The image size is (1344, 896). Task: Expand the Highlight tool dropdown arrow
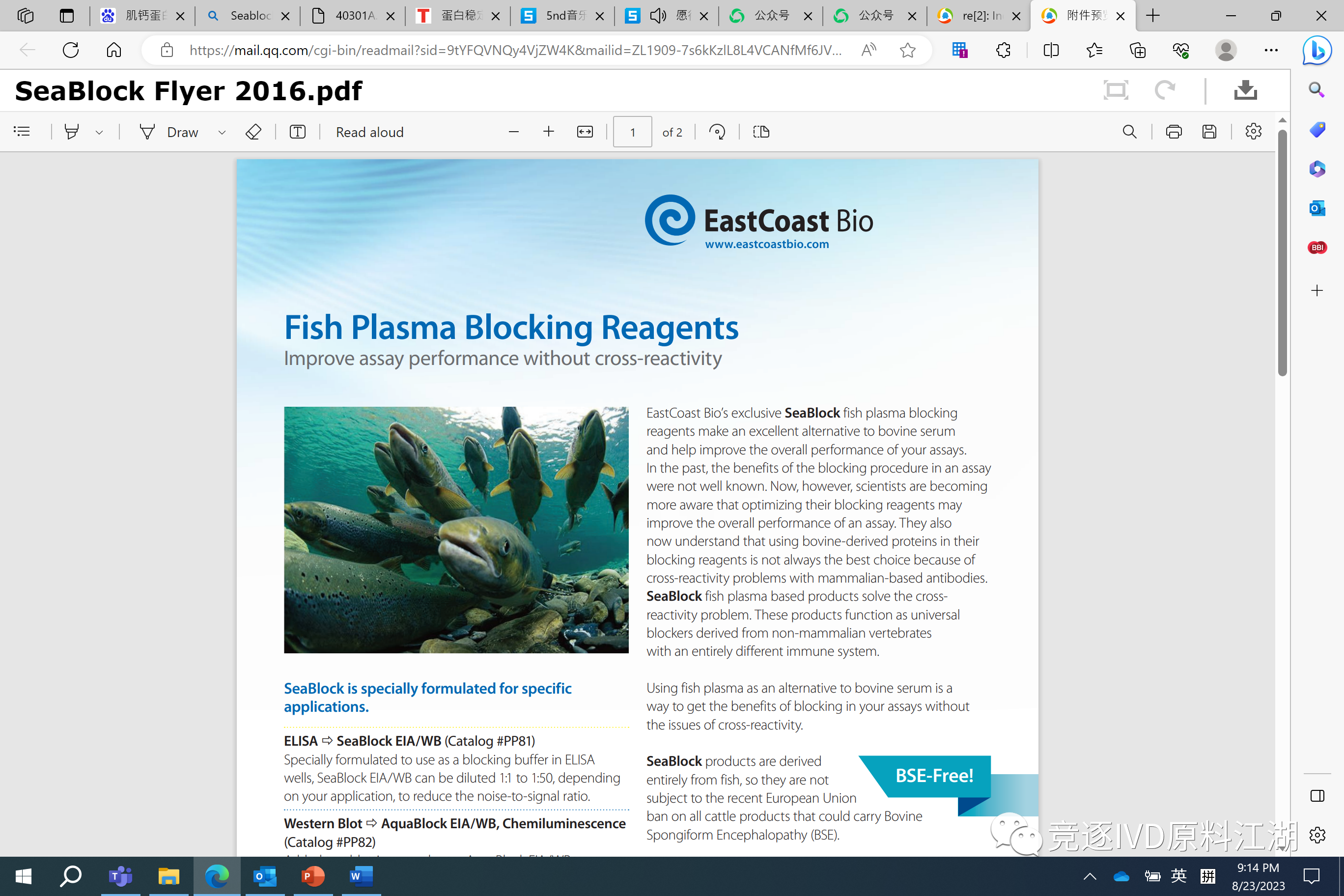99,132
